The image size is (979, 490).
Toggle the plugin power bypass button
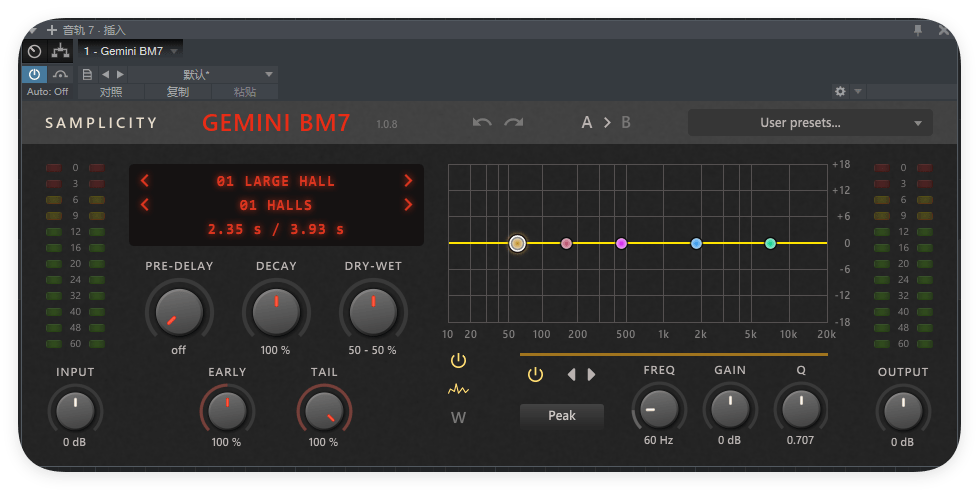tap(34, 74)
